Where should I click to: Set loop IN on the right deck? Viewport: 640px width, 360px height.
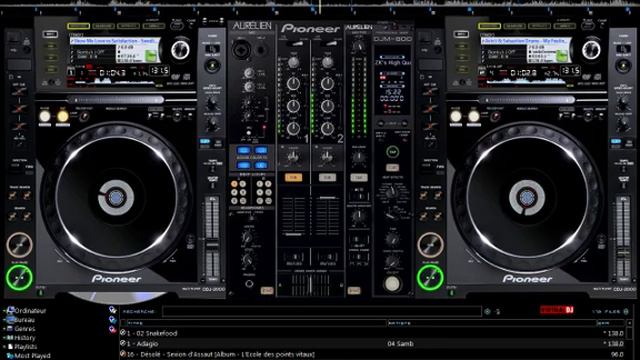(x=456, y=116)
